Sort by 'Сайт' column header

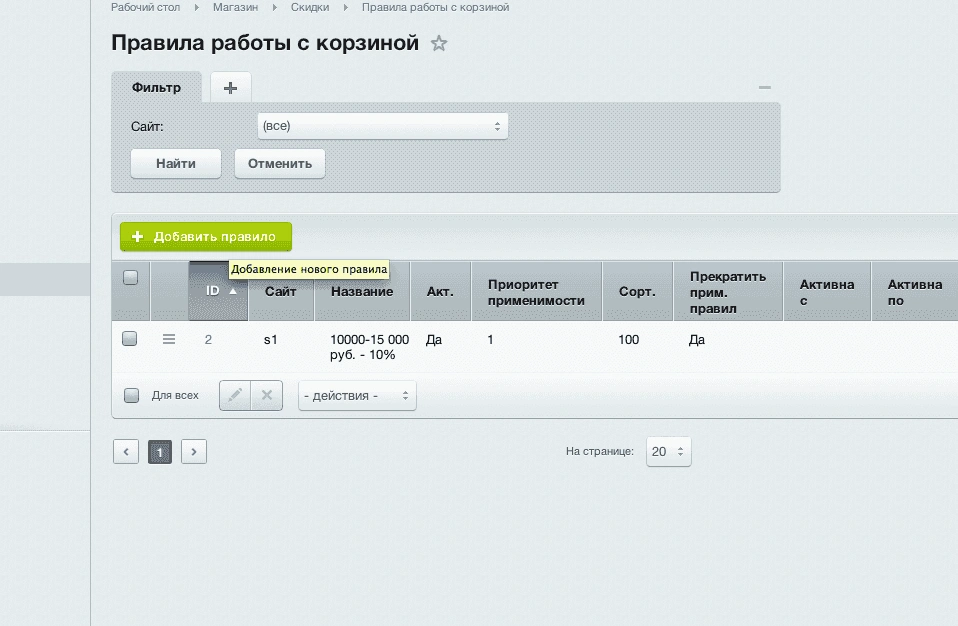pos(281,291)
